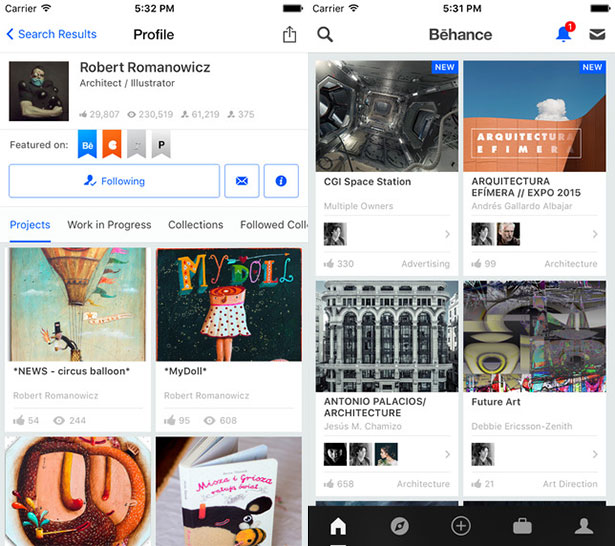Image resolution: width=615 pixels, height=546 pixels.
Task: Tap the gray P featured ribbon
Action: (161, 144)
